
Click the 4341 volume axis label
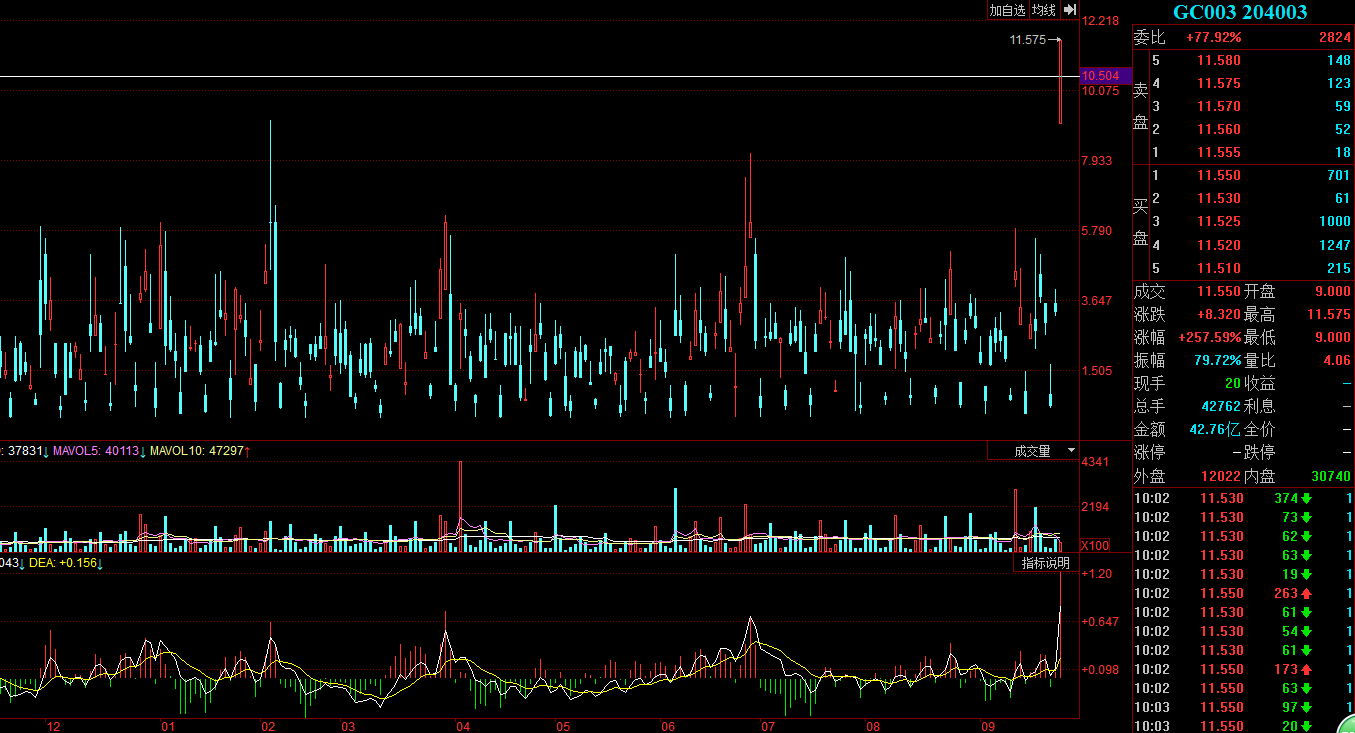click(1096, 461)
